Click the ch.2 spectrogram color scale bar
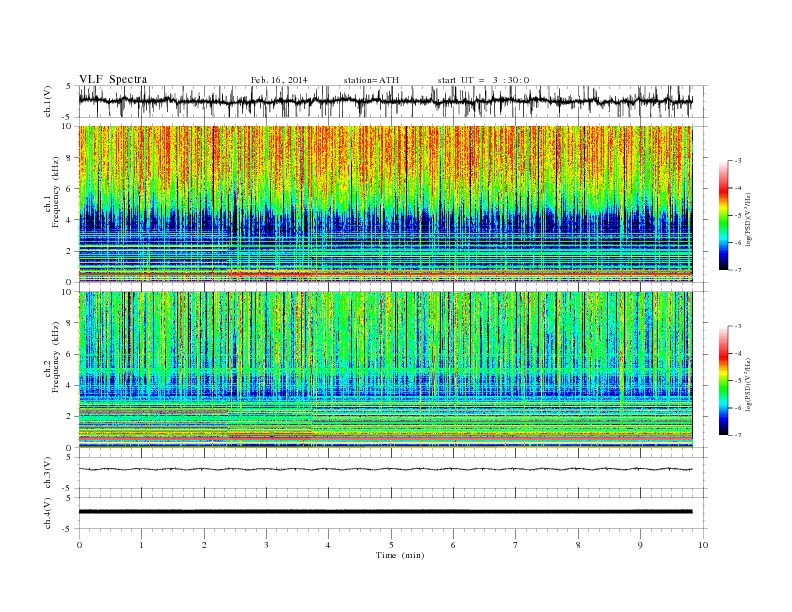 coord(723,380)
